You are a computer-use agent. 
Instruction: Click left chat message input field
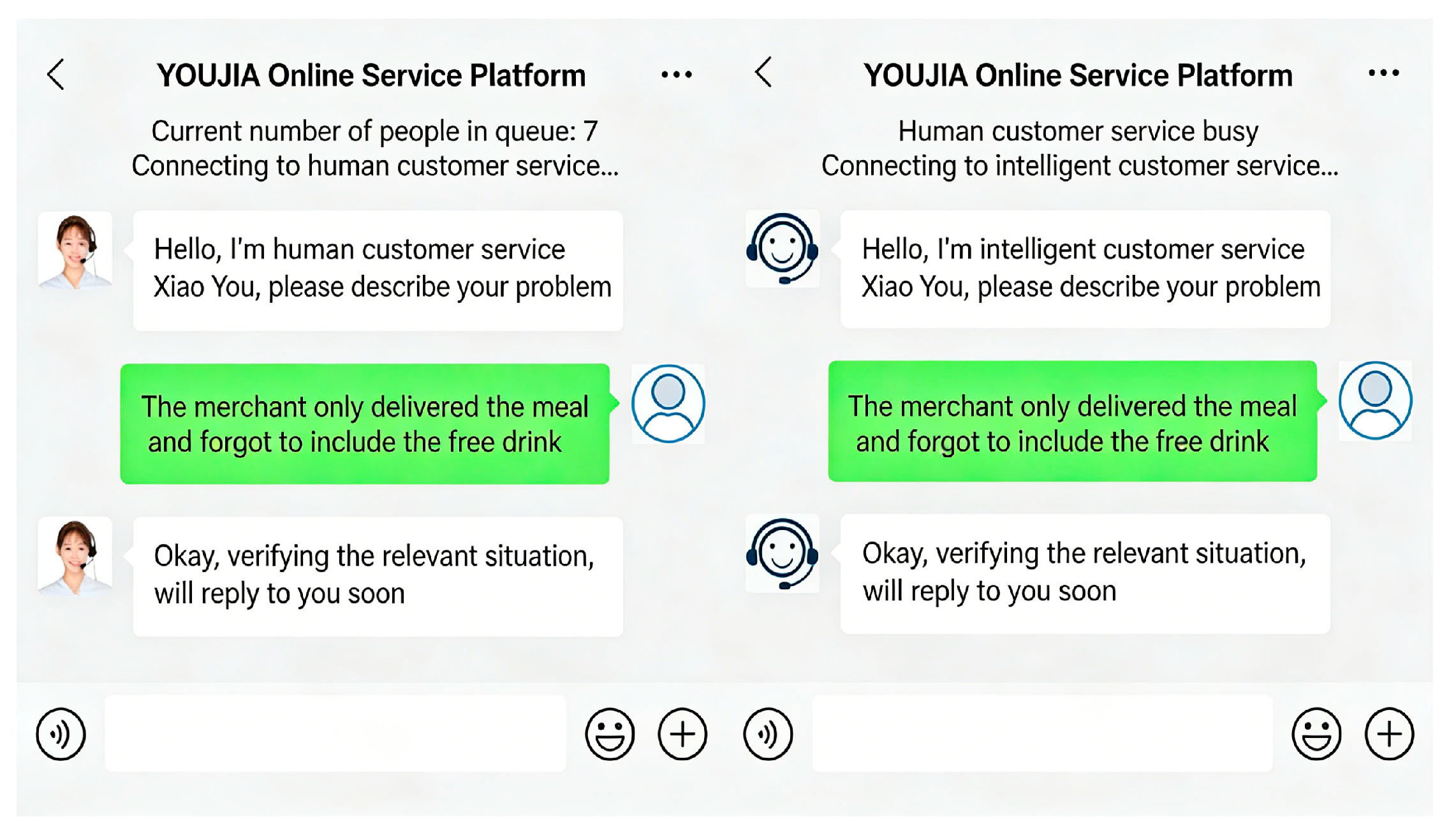pyautogui.click(x=335, y=734)
